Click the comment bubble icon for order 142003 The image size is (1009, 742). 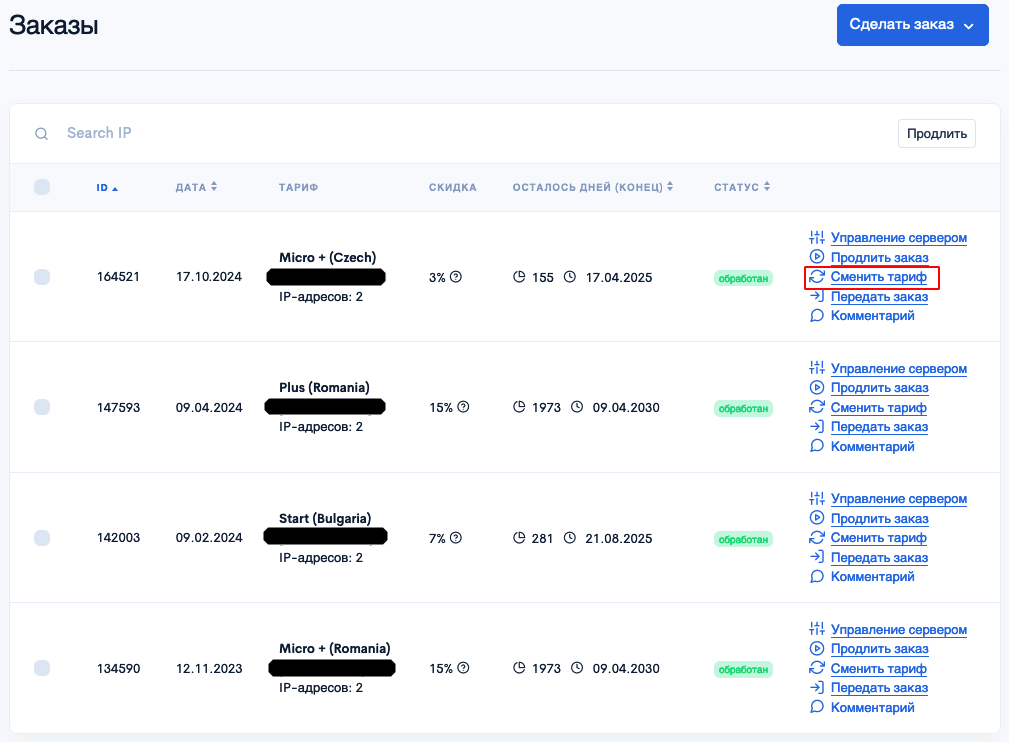[817, 577]
